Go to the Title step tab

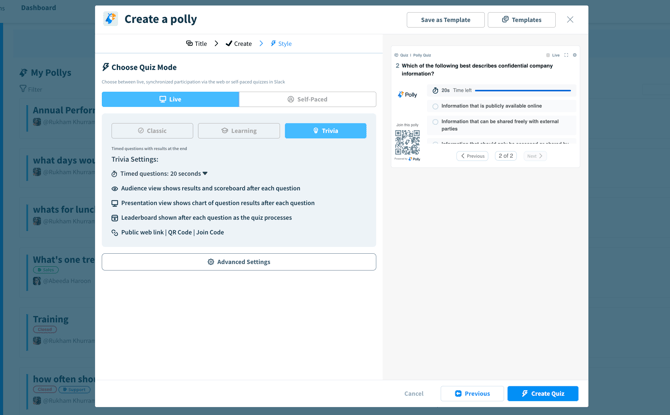click(x=196, y=44)
